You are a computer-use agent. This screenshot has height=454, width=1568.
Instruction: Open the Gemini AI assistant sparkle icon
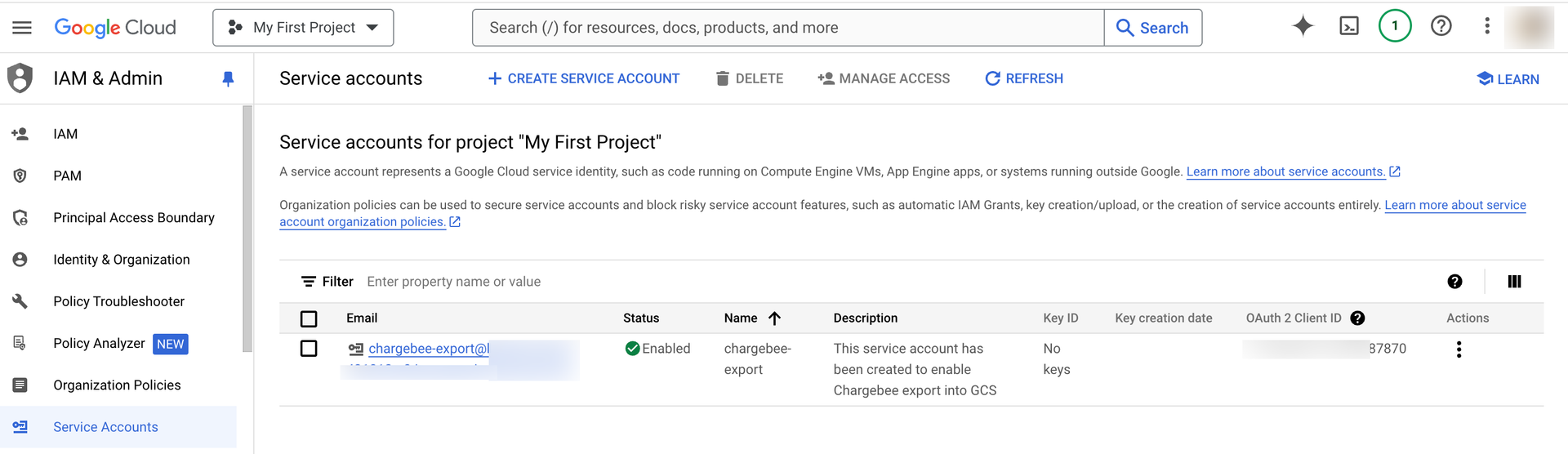click(1303, 26)
